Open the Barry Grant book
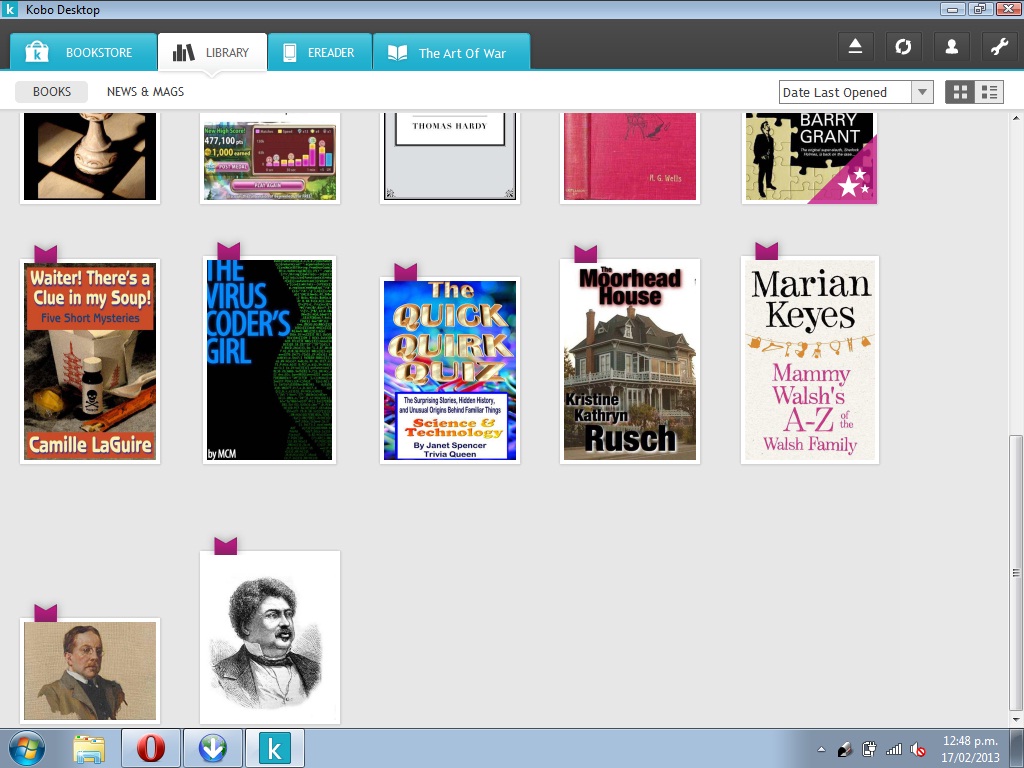 [x=810, y=157]
